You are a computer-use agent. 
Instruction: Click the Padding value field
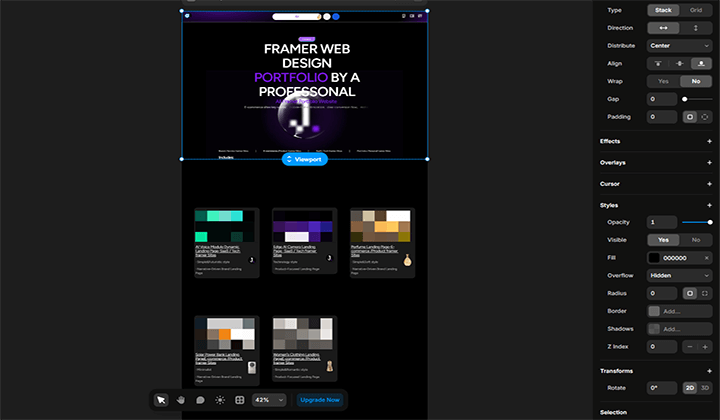coord(662,117)
